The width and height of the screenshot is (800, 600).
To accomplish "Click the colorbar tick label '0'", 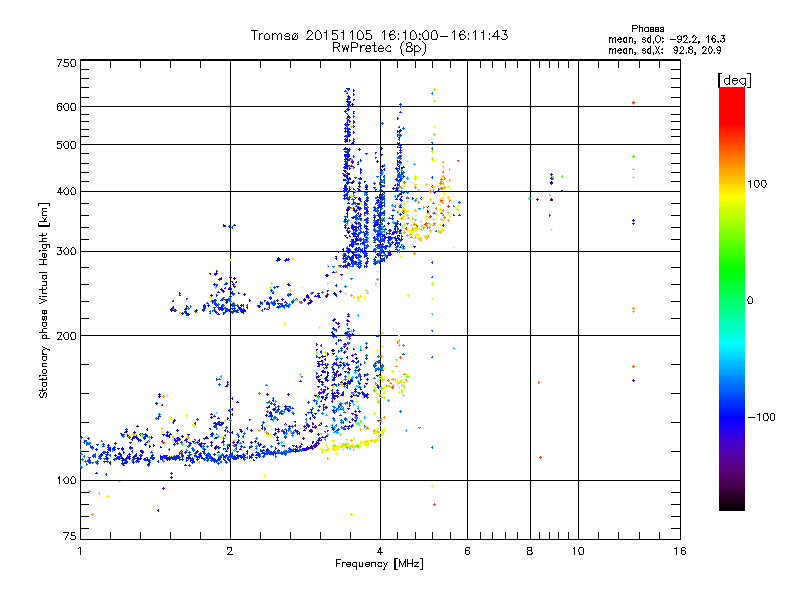I will 750,300.
